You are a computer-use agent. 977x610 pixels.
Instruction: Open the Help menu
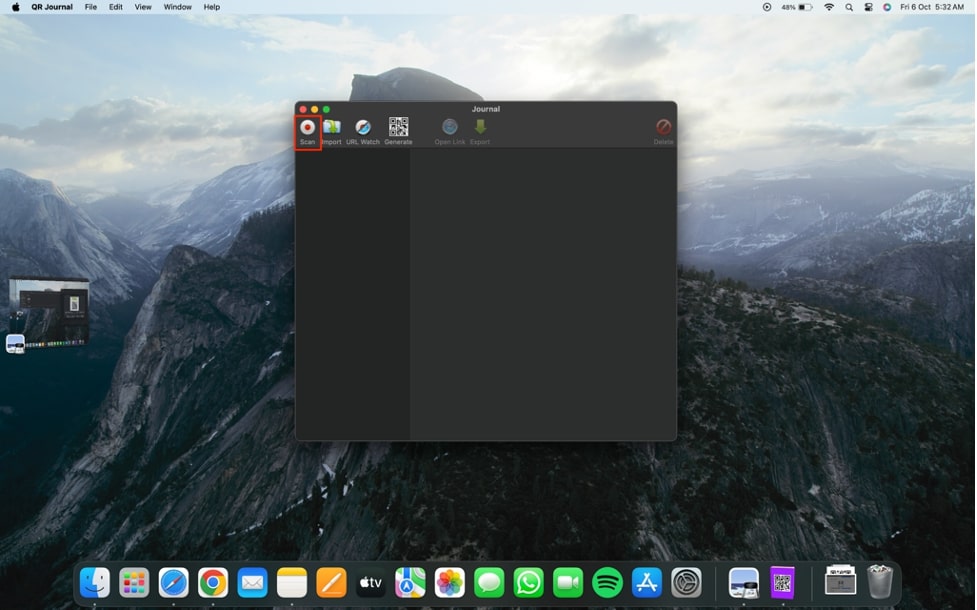[212, 7]
